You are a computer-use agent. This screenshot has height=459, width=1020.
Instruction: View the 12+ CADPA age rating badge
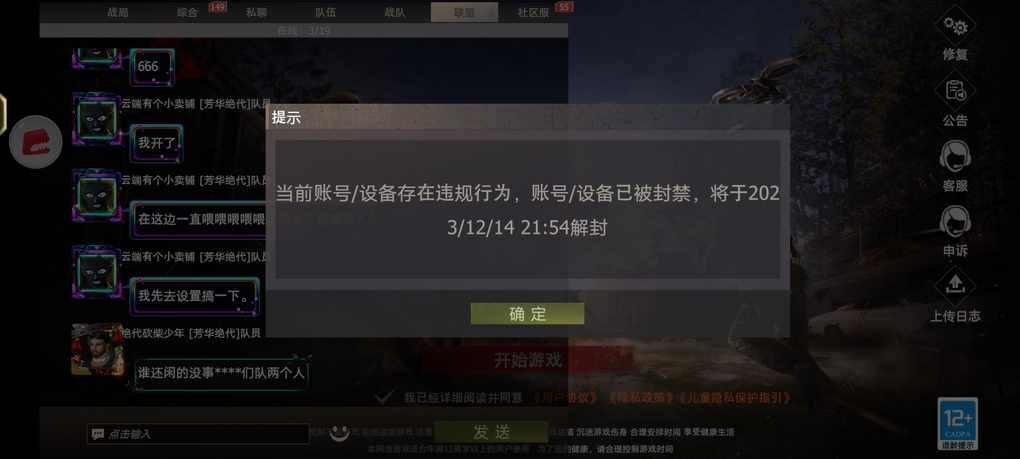pos(958,424)
